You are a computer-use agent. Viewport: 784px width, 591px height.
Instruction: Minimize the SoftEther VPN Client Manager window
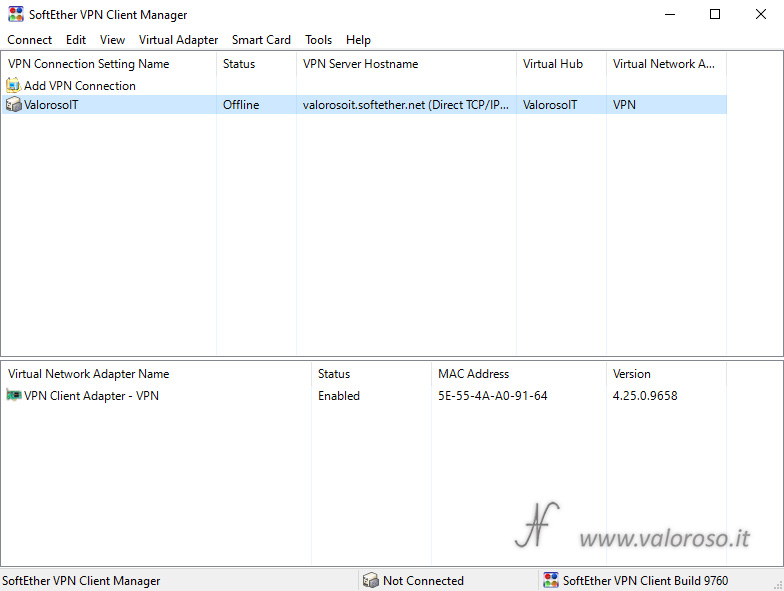[670, 14]
